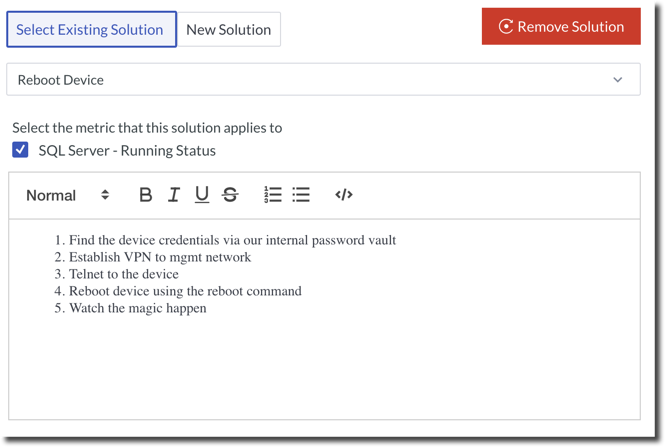Click the chevron on the solution selector

tap(617, 80)
